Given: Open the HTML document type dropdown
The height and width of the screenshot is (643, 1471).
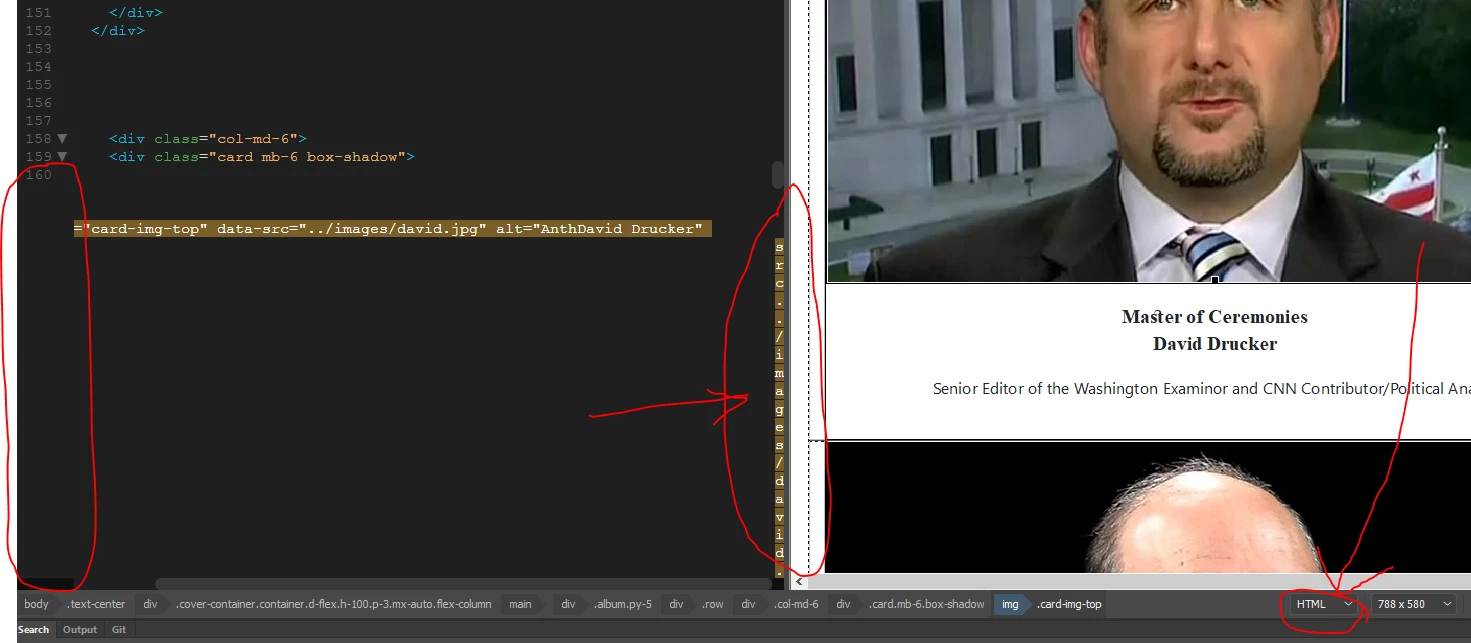Looking at the screenshot, I should [x=1323, y=604].
